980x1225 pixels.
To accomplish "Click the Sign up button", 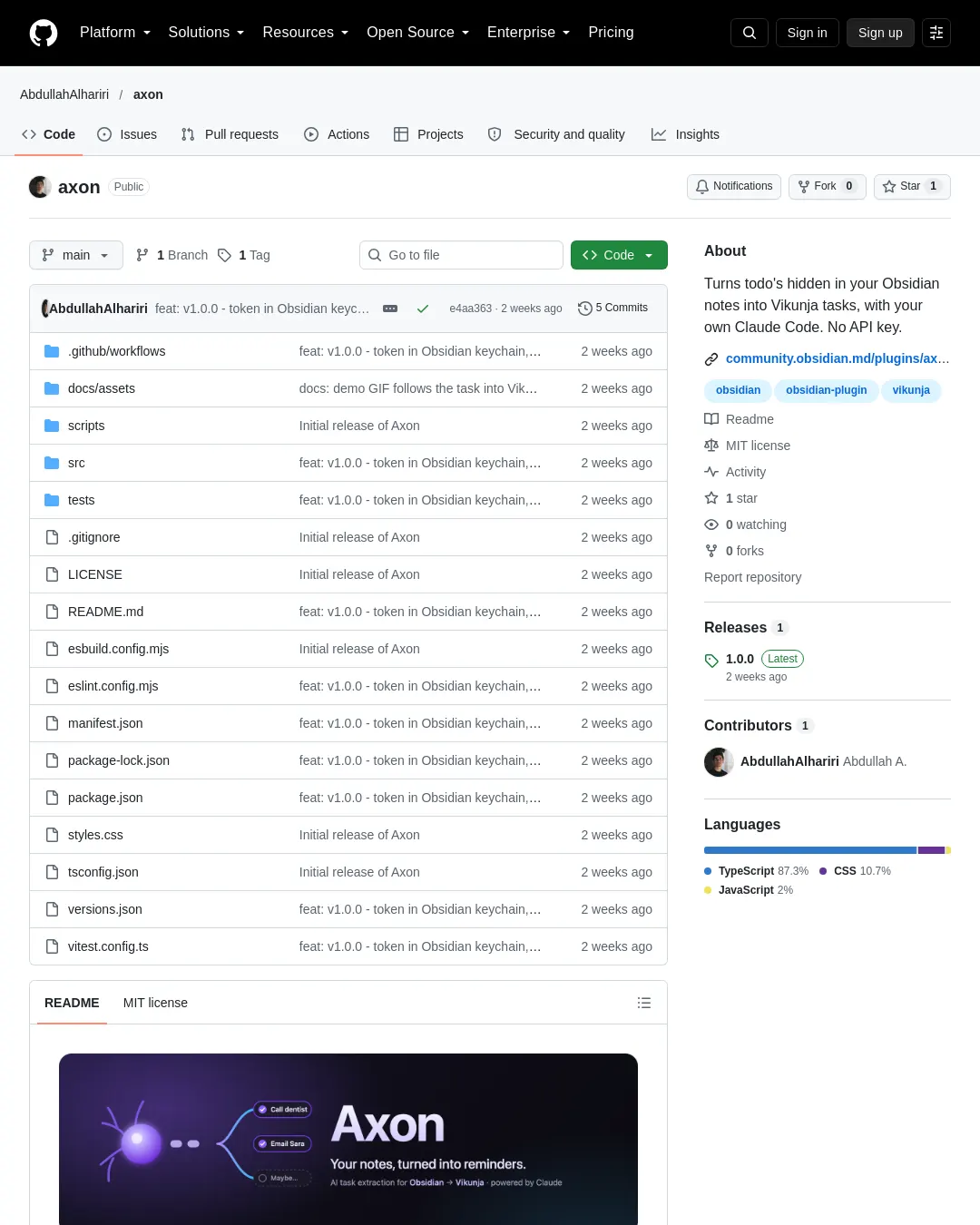I will (880, 33).
